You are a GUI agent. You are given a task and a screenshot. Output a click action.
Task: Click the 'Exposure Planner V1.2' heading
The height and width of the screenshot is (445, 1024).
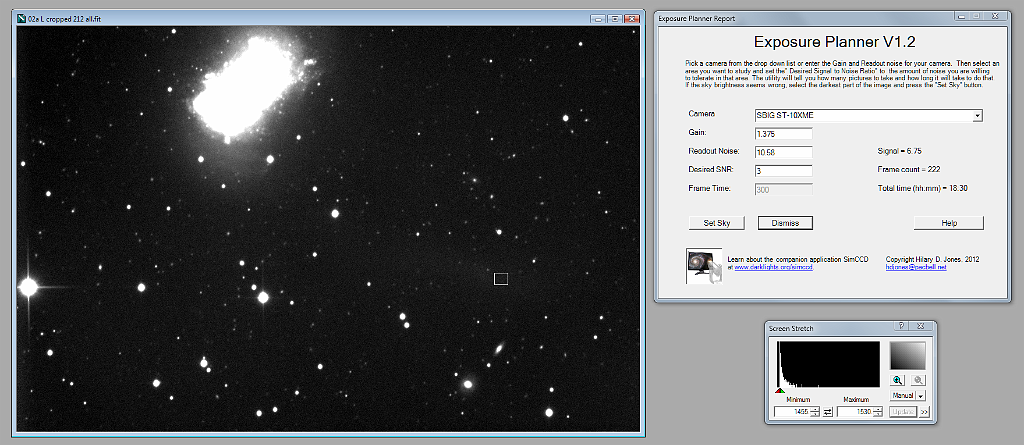(834, 42)
